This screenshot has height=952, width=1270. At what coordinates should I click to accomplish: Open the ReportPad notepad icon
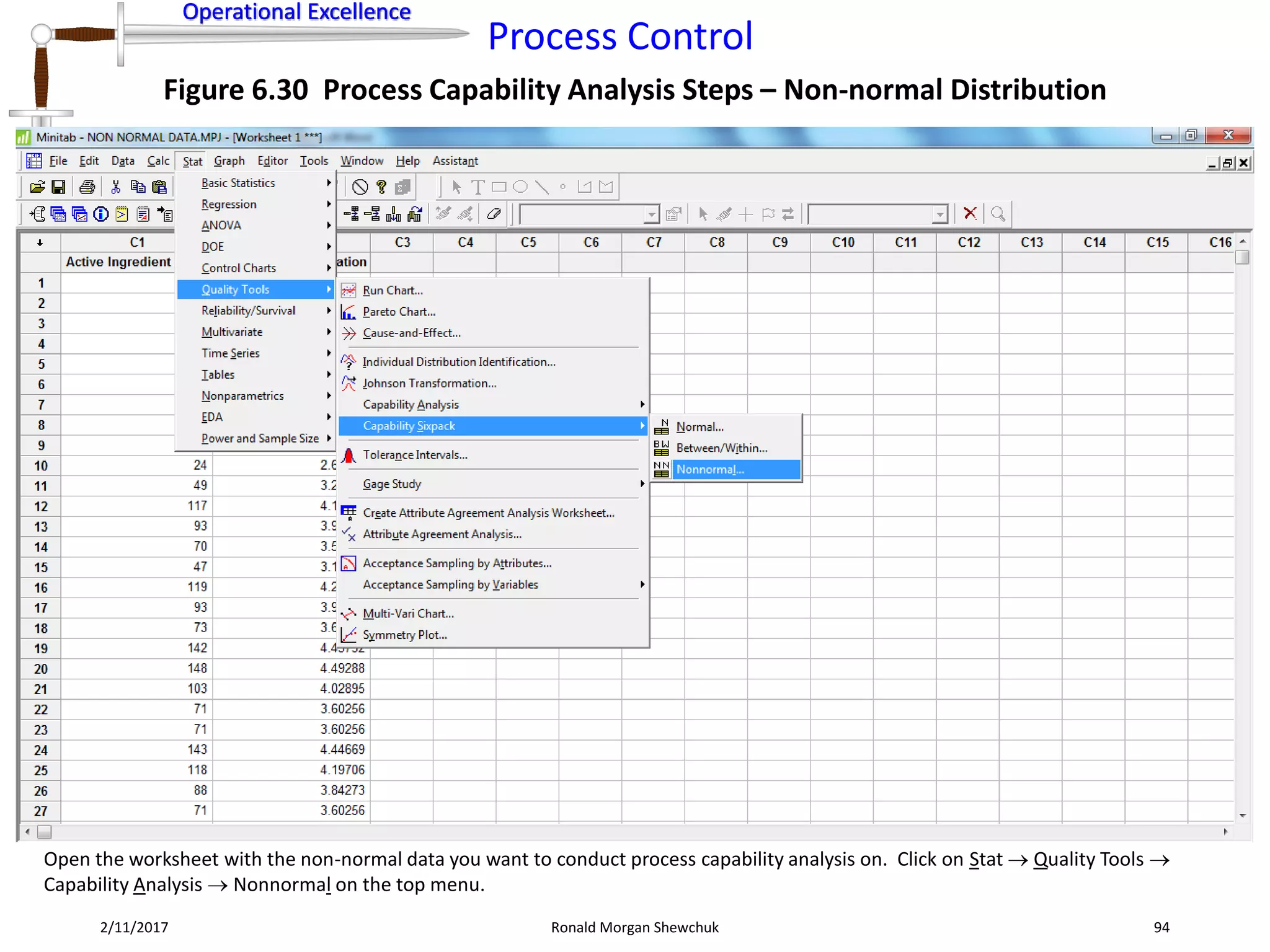143,214
